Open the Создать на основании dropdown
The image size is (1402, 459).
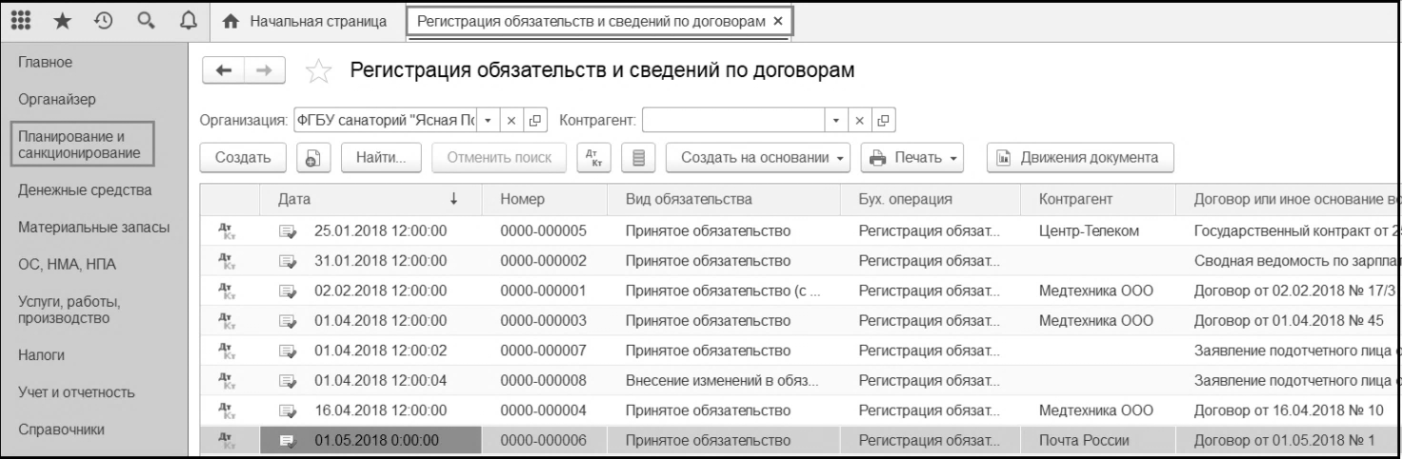click(763, 157)
